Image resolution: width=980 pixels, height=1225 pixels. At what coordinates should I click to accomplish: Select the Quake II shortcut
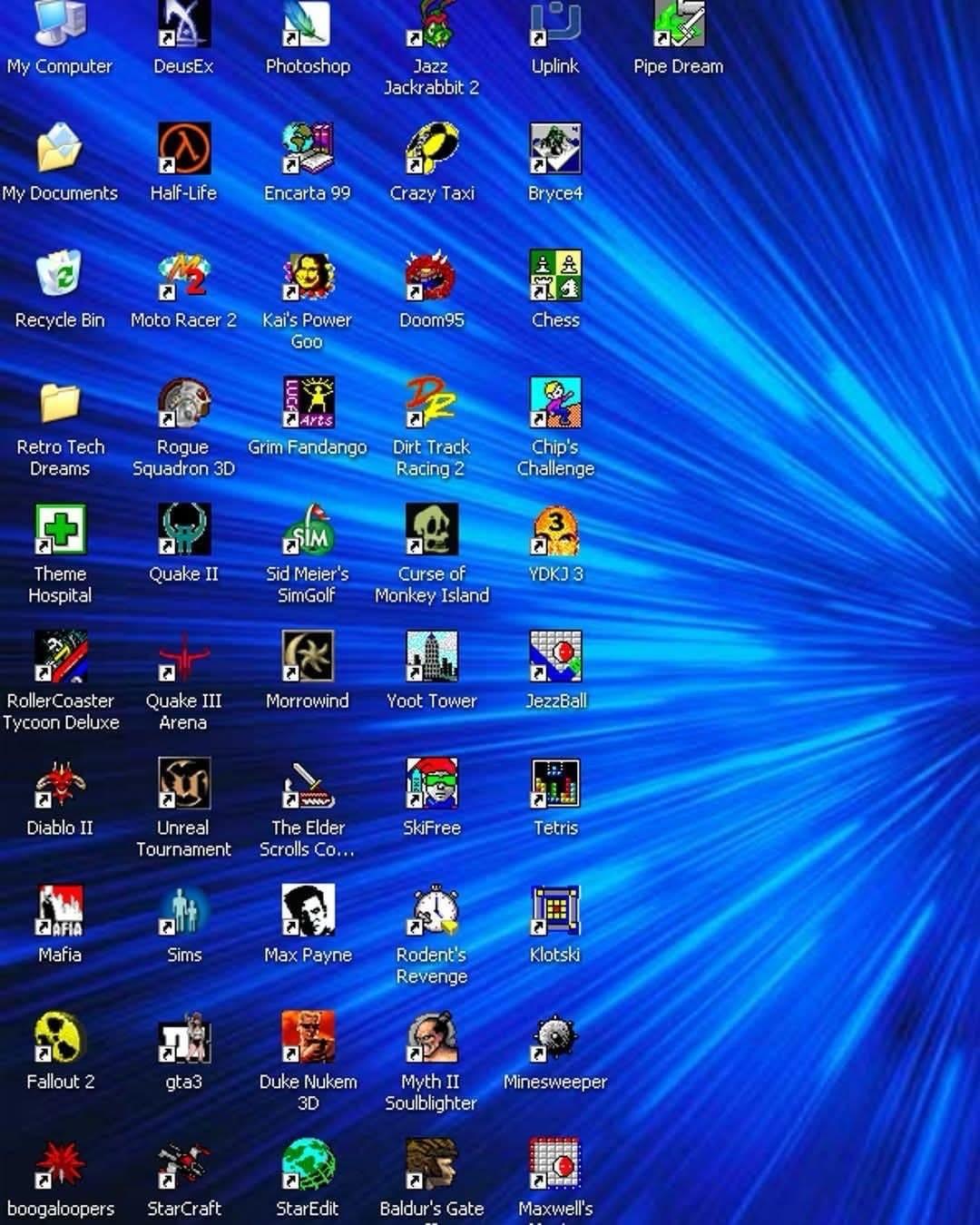pos(184,529)
